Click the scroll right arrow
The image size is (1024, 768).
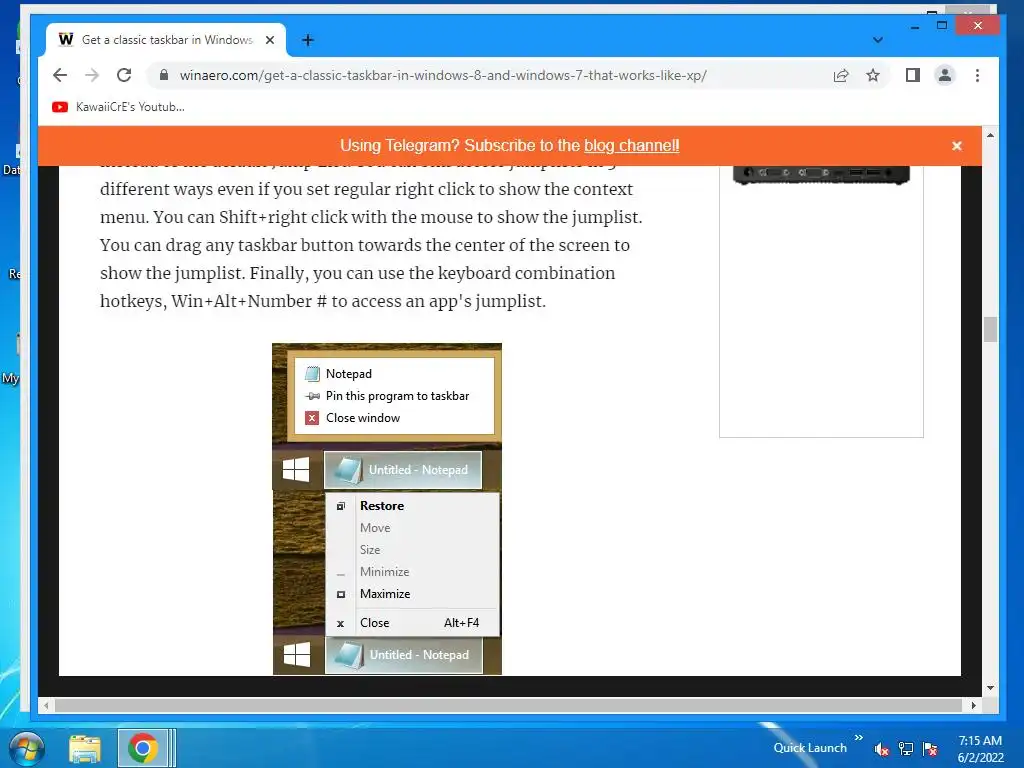pyautogui.click(x=973, y=705)
